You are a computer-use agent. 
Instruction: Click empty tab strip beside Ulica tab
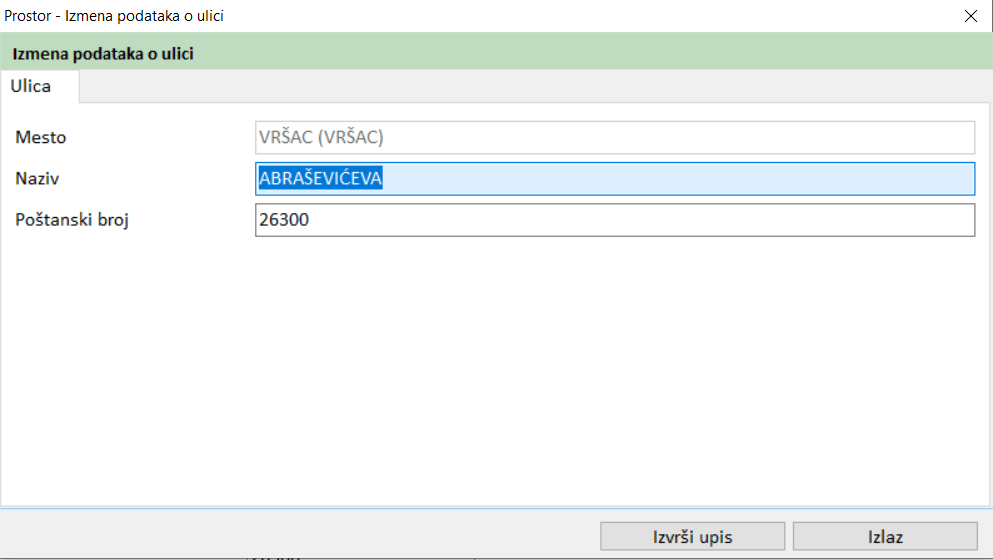[500, 86]
